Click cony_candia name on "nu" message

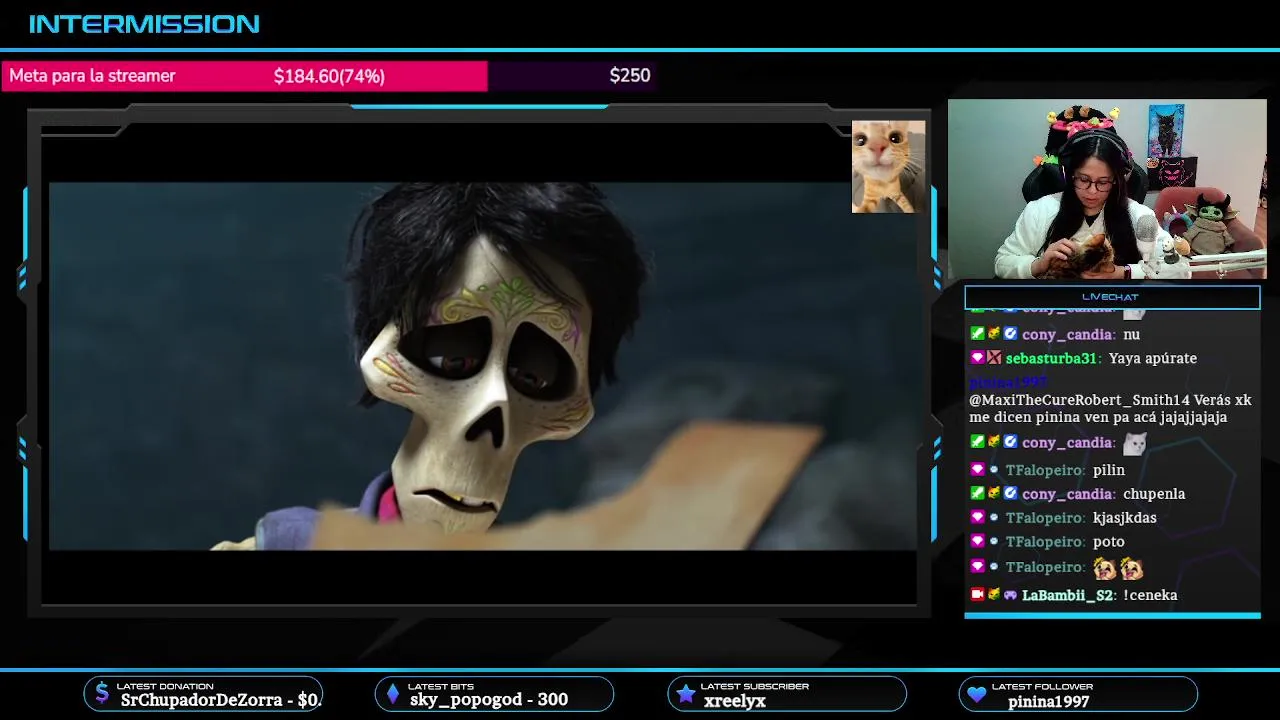[x=1067, y=334]
